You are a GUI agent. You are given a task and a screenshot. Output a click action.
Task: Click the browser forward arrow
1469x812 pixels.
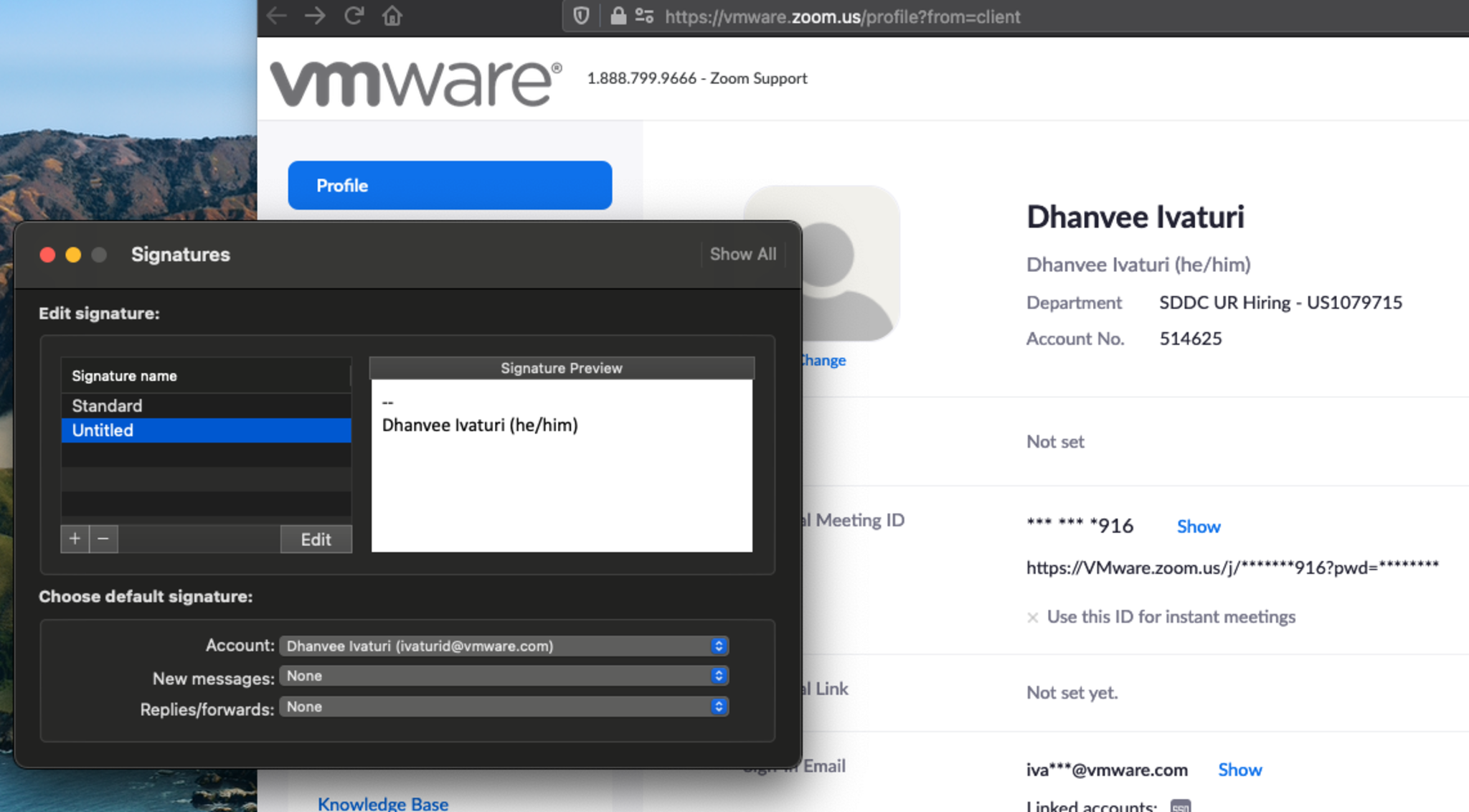315,16
